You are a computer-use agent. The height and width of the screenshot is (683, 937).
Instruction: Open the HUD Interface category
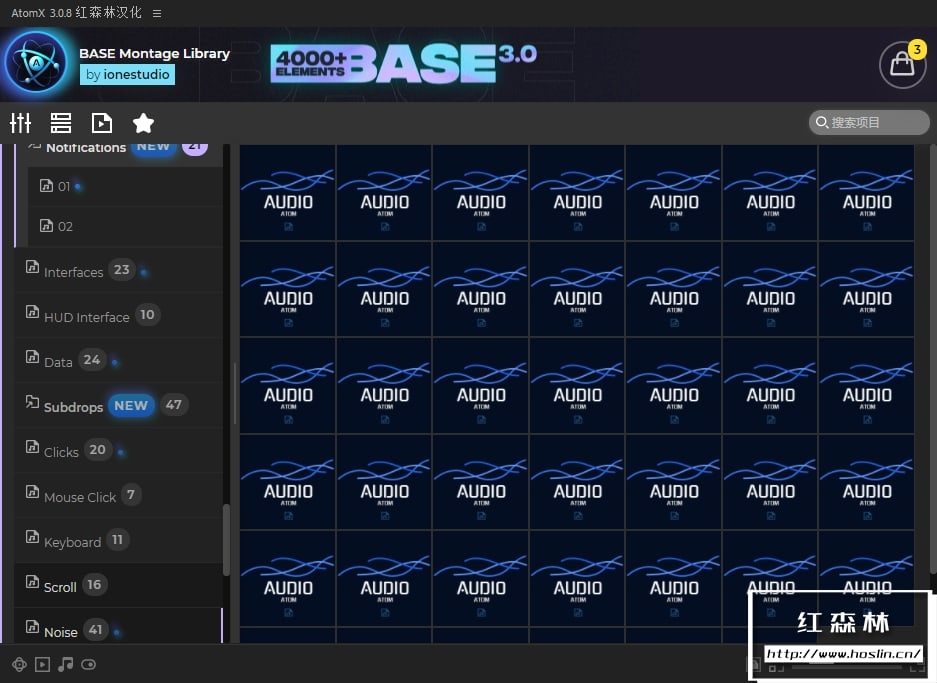coord(118,316)
